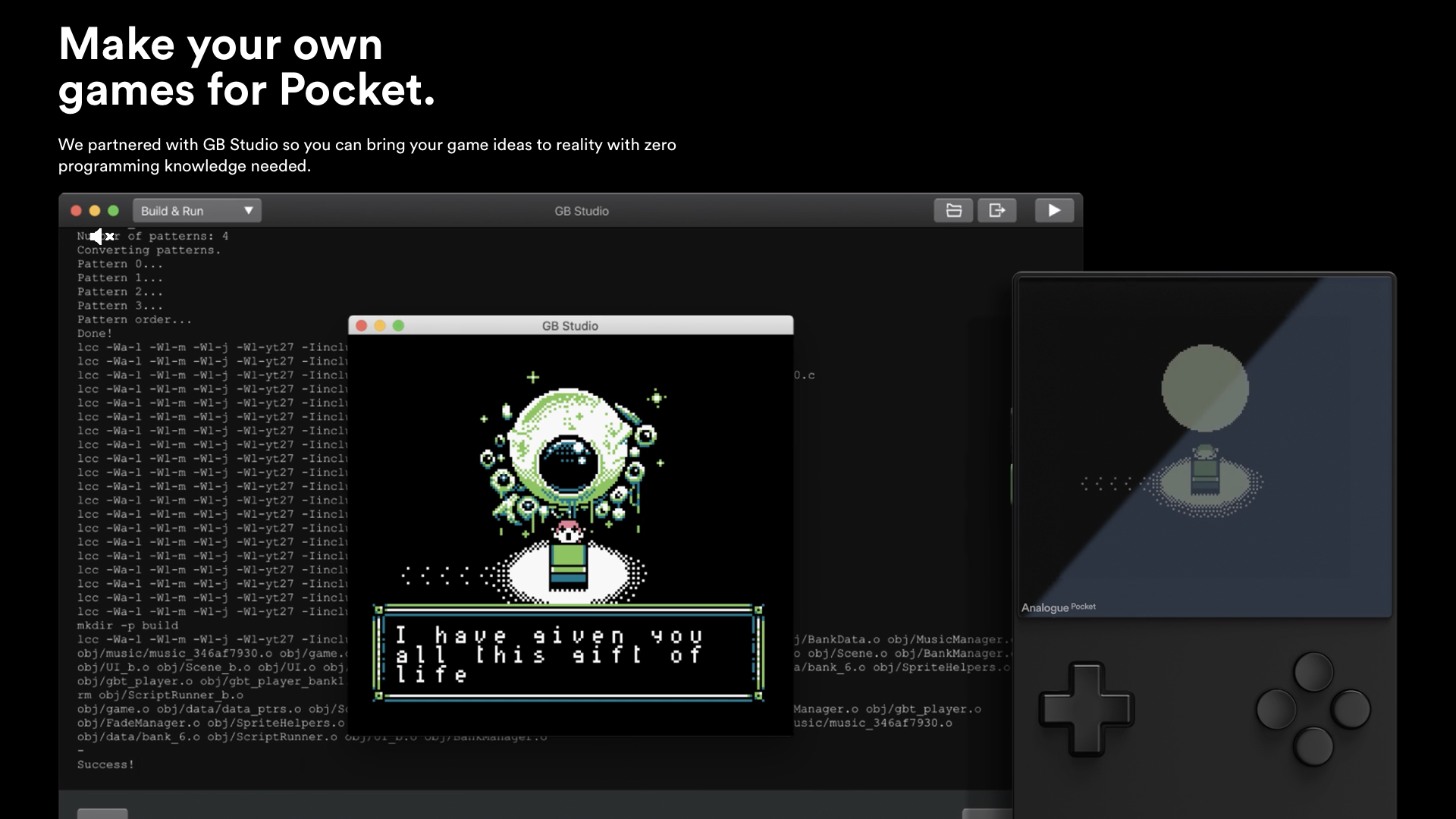Click the Pocket device screen
The image size is (1456, 819).
(1204, 447)
